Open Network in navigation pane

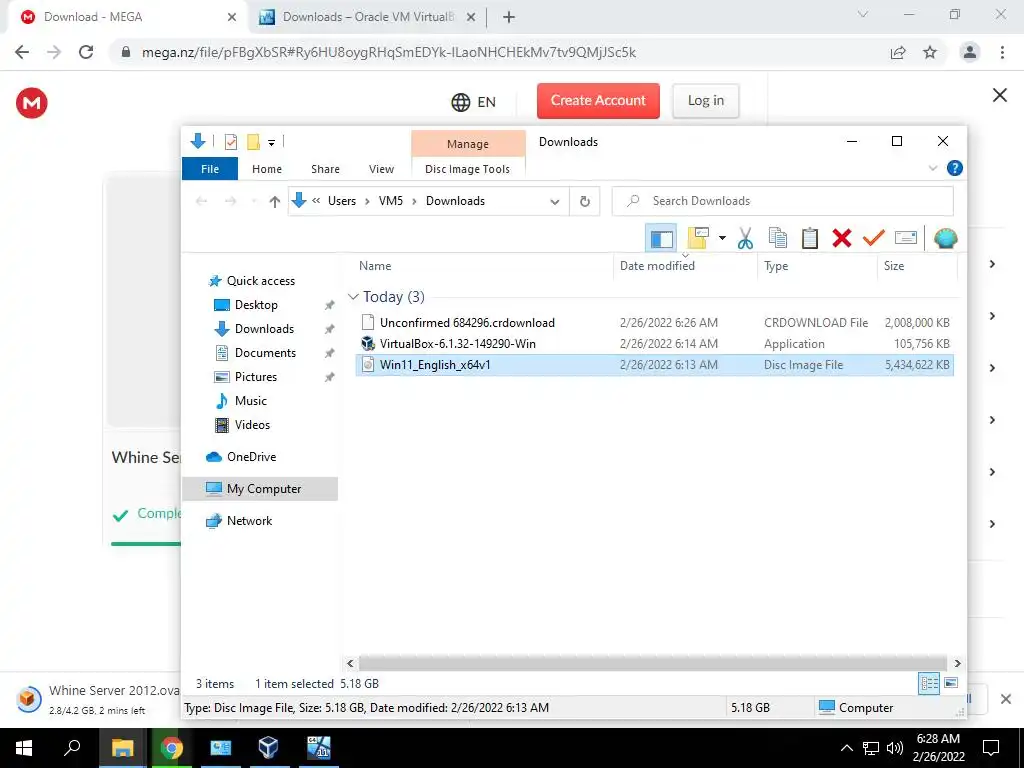pyautogui.click(x=249, y=521)
